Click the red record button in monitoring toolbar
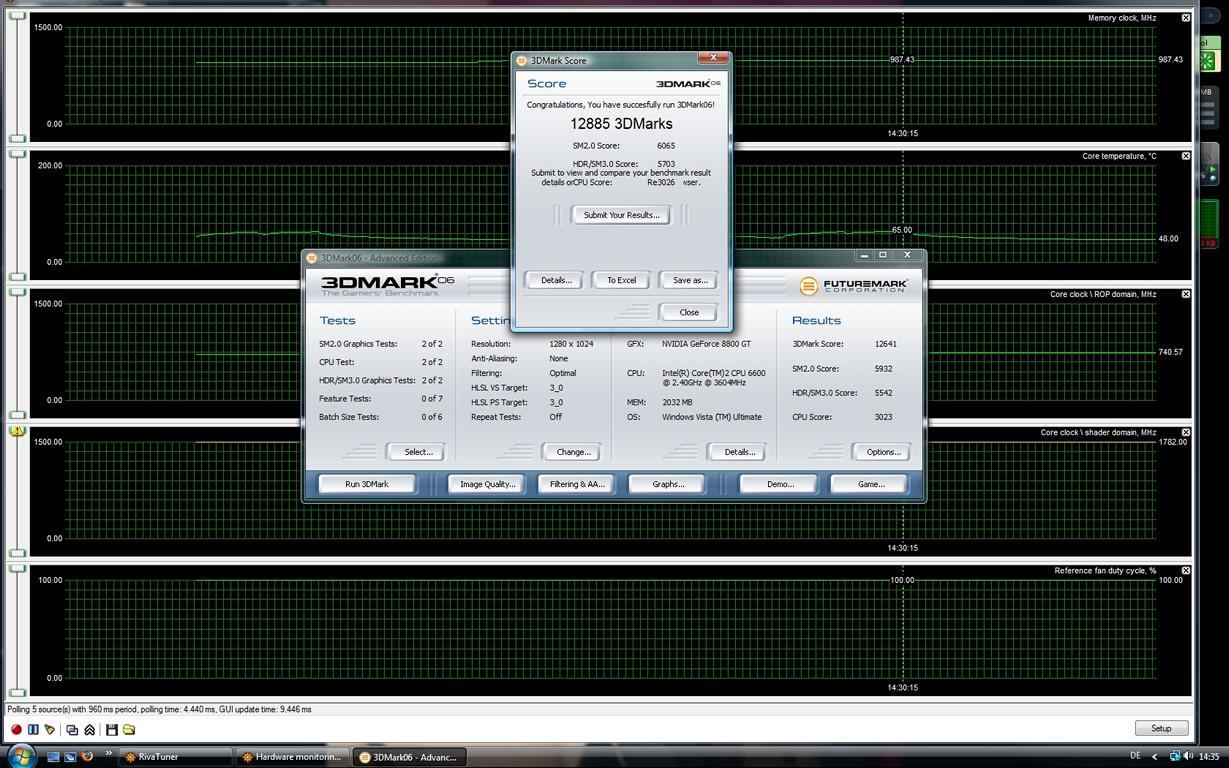 pyautogui.click(x=16, y=730)
